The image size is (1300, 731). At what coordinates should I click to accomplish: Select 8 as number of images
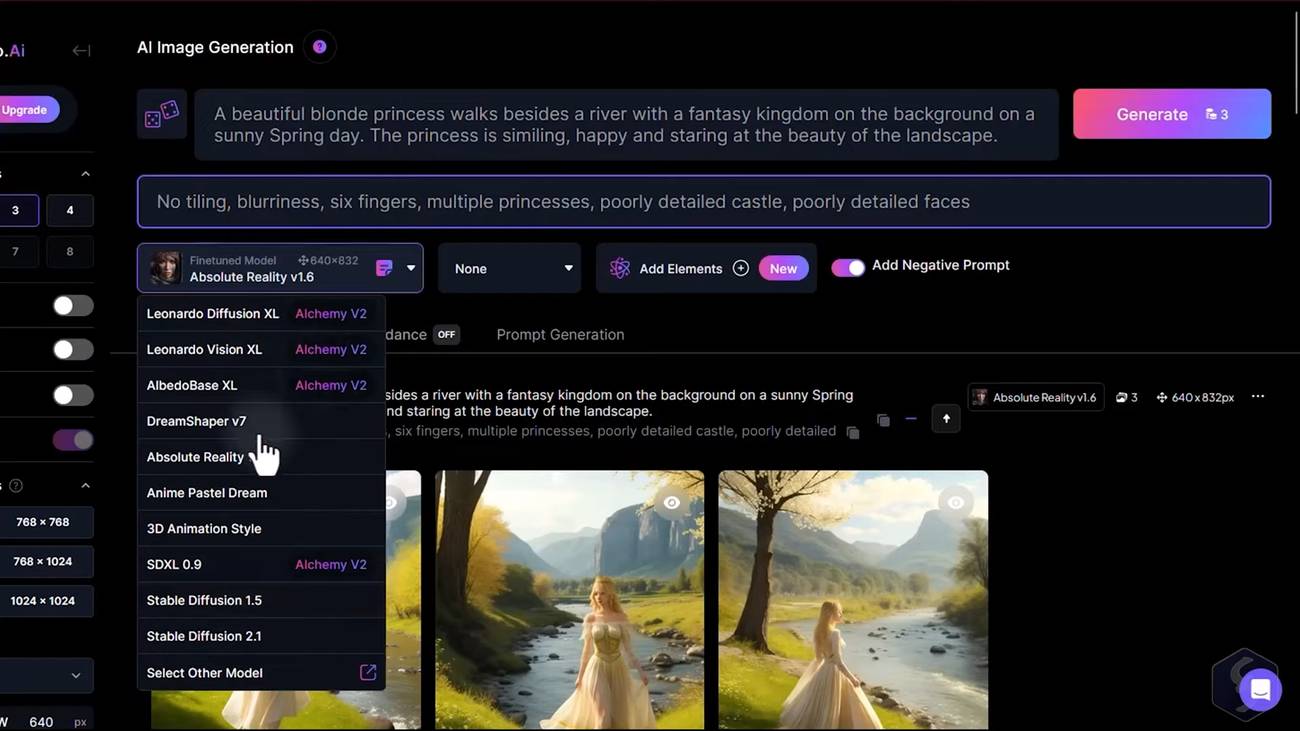click(x=69, y=251)
